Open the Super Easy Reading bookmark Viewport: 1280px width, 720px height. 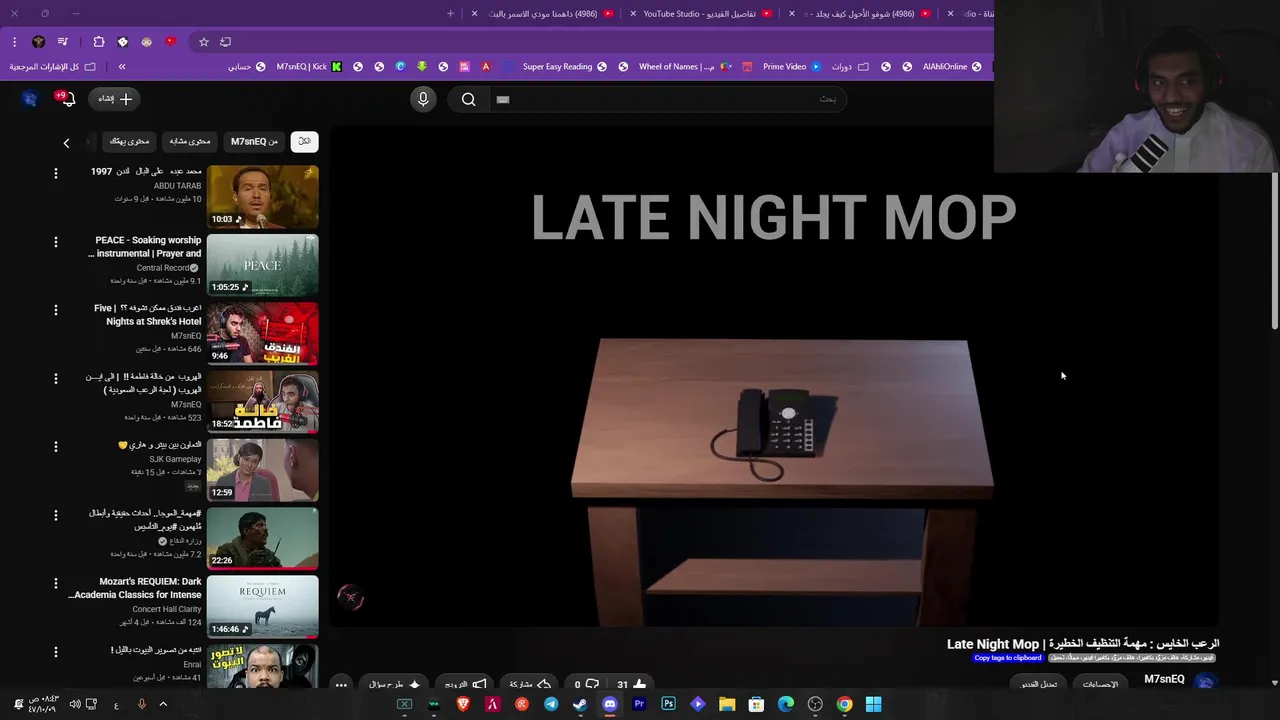[565, 67]
